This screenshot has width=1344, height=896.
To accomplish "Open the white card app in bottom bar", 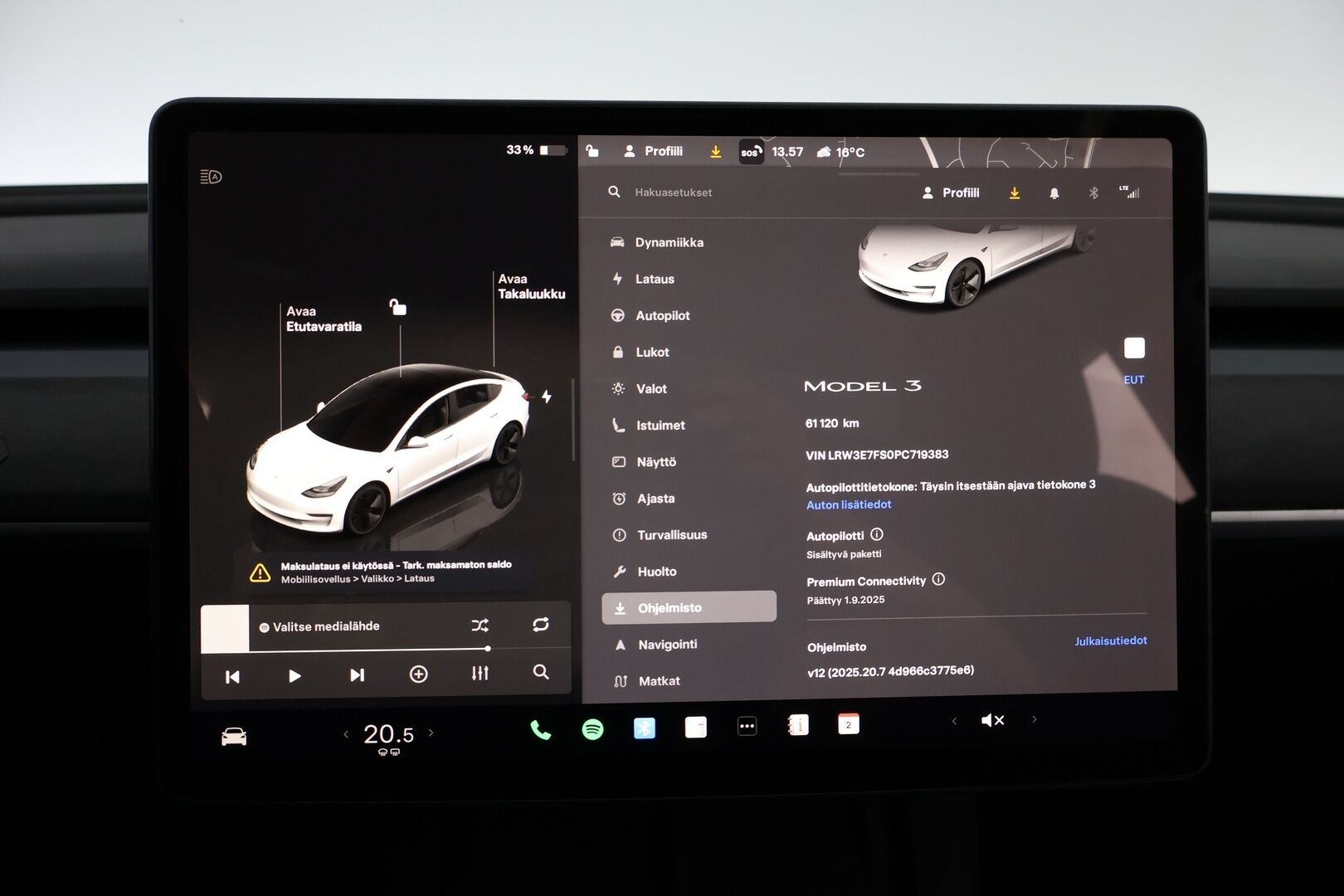I will click(696, 728).
